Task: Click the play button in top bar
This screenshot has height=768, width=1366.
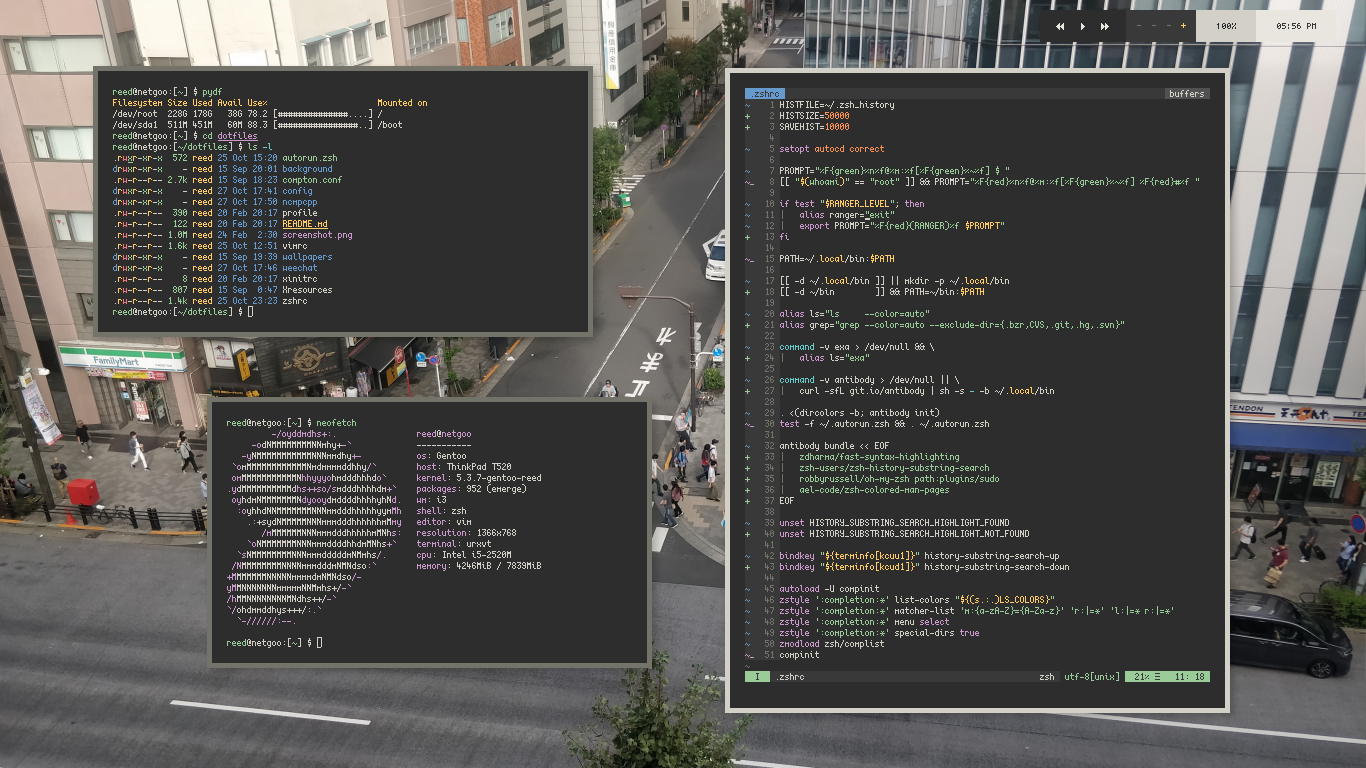Action: coord(1083,26)
